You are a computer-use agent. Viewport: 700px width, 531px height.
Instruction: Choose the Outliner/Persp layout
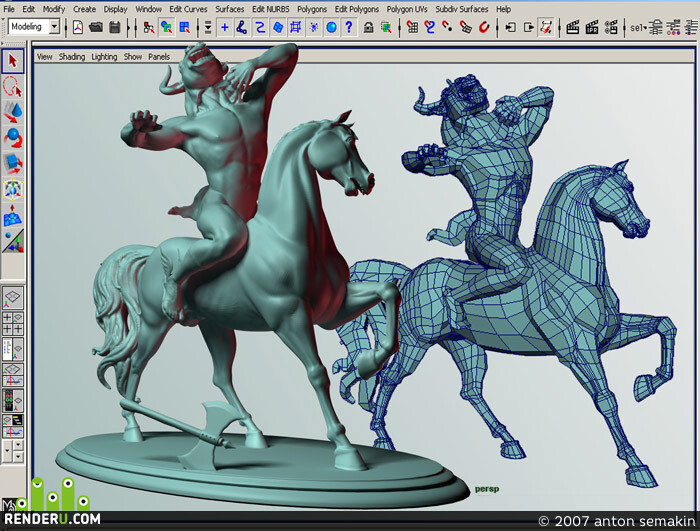[x=12, y=349]
